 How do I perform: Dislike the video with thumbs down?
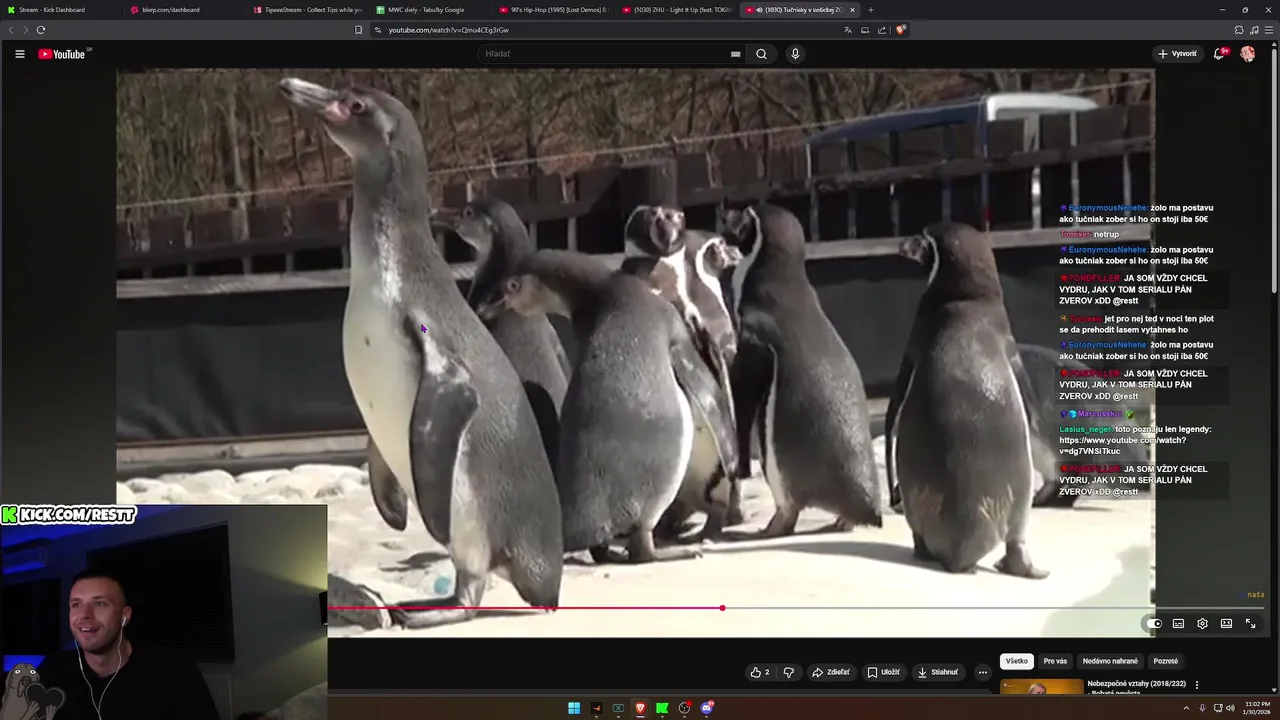pos(789,672)
